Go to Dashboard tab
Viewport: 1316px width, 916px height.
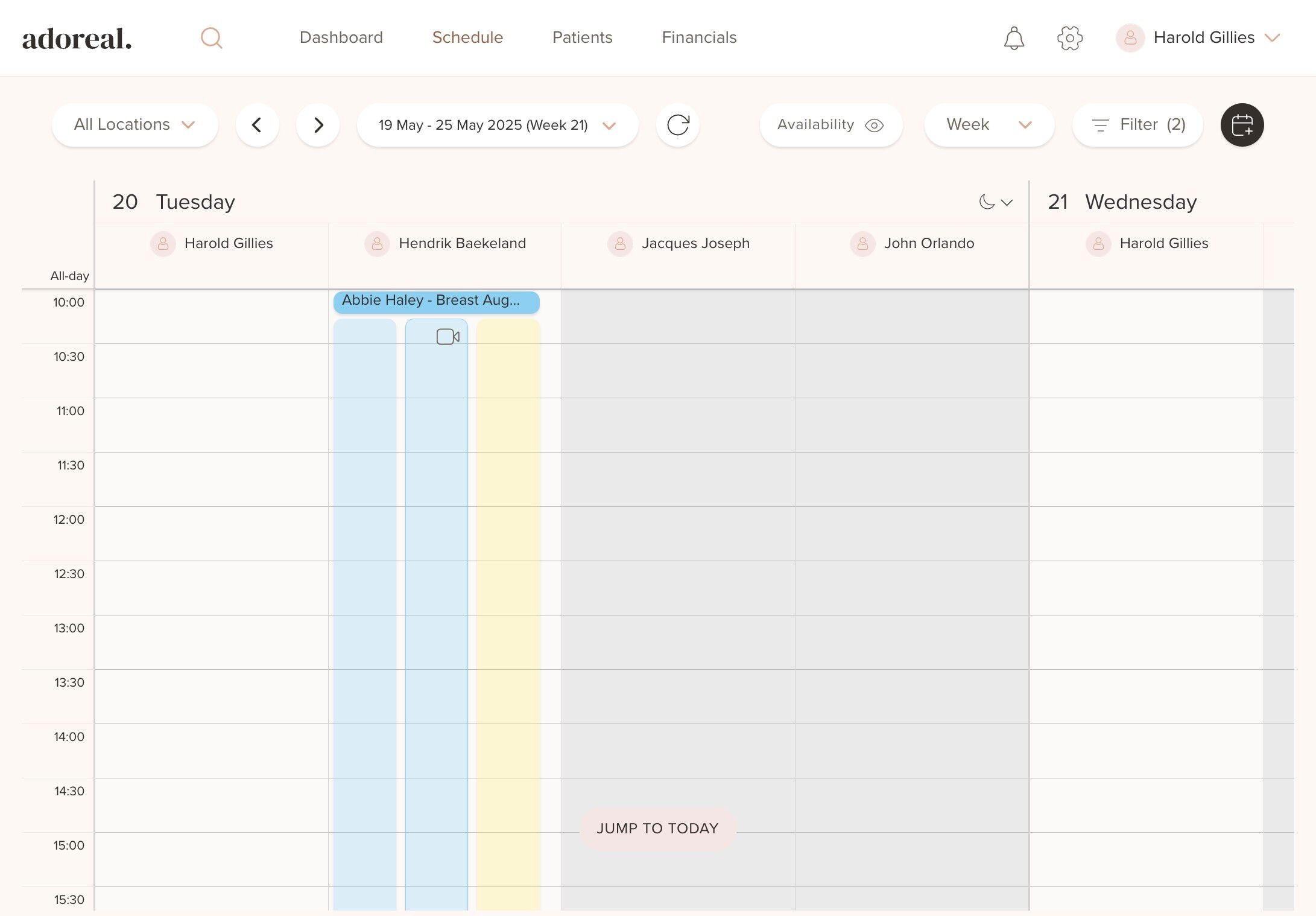(x=341, y=37)
